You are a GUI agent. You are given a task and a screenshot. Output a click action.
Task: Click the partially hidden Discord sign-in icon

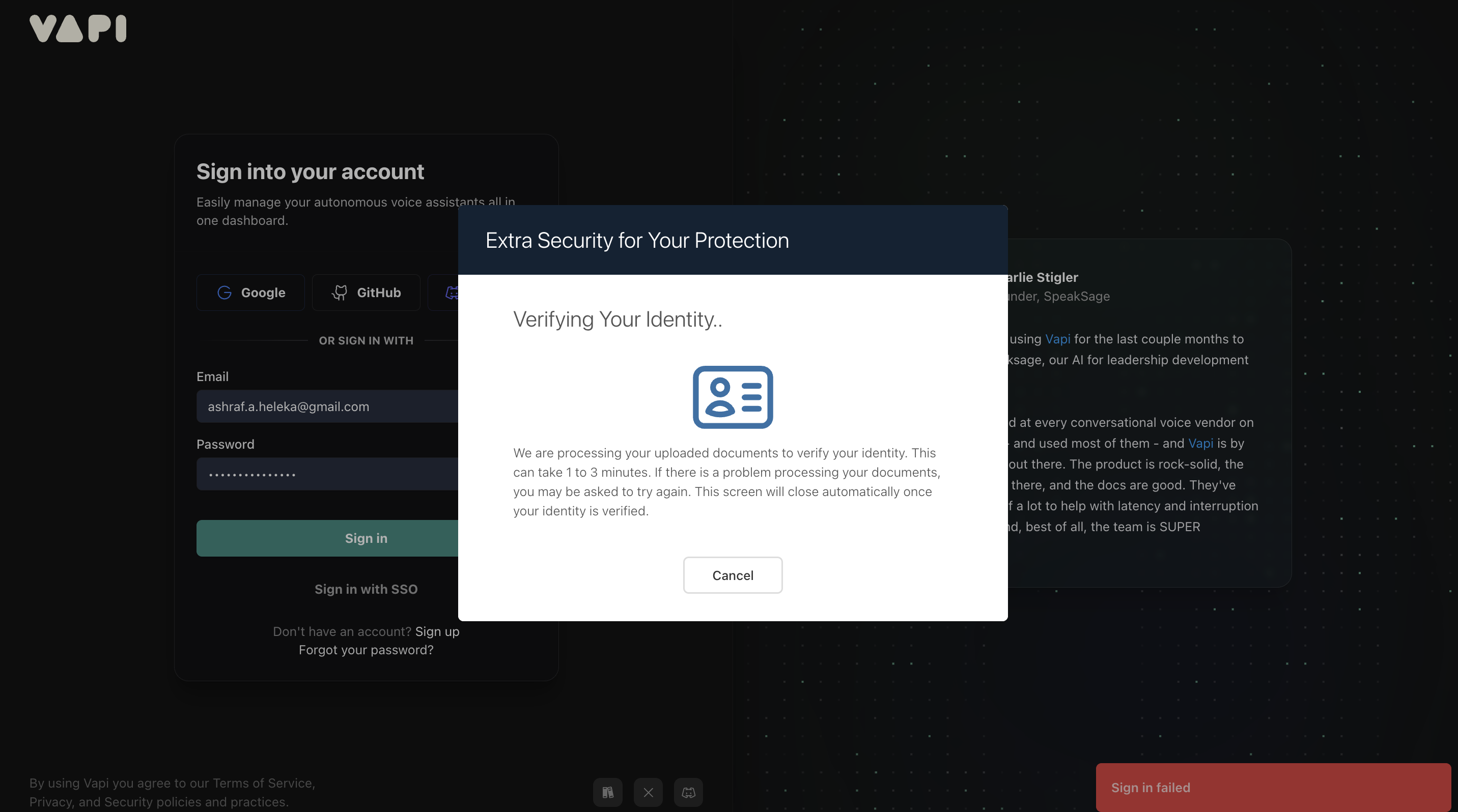pos(451,293)
